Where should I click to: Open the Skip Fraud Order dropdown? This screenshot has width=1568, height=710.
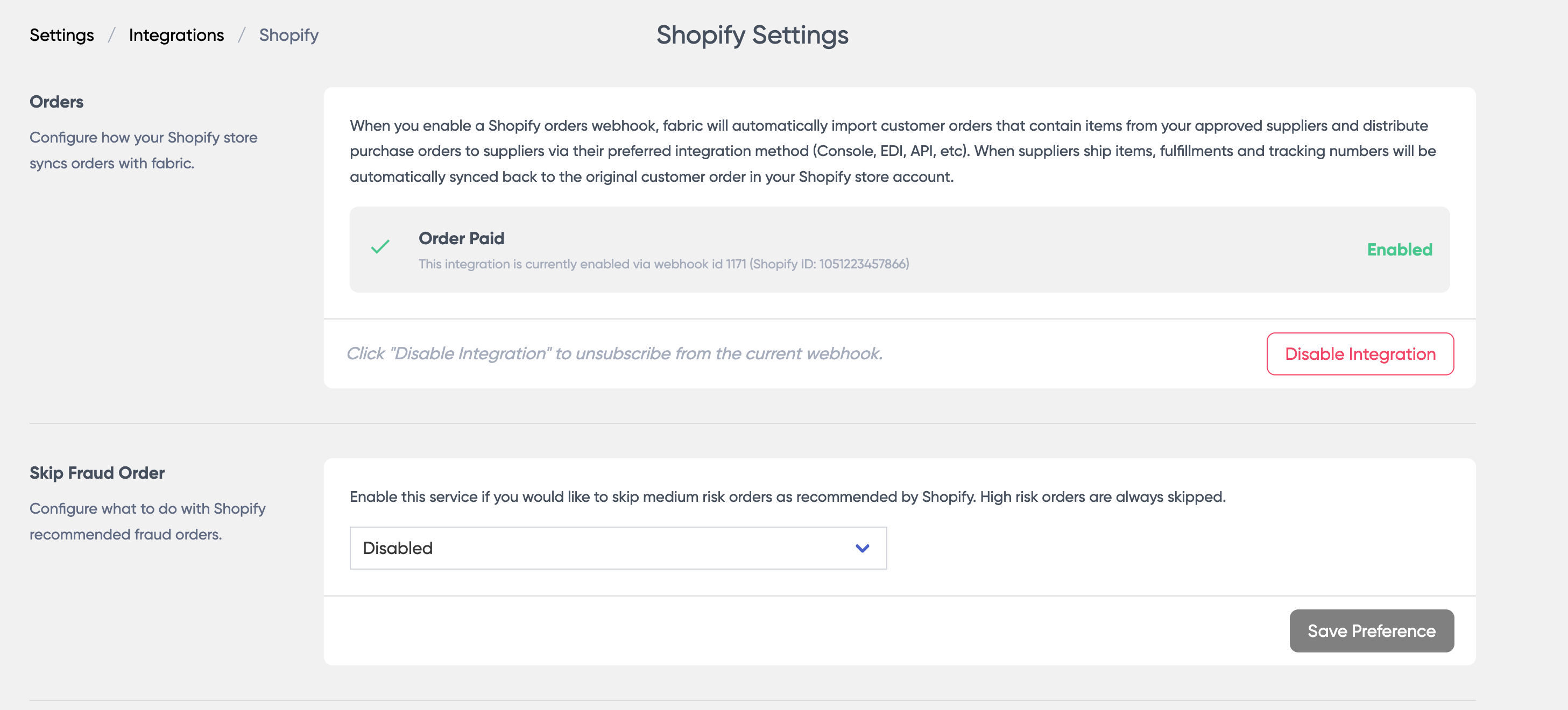pyautogui.click(x=617, y=548)
